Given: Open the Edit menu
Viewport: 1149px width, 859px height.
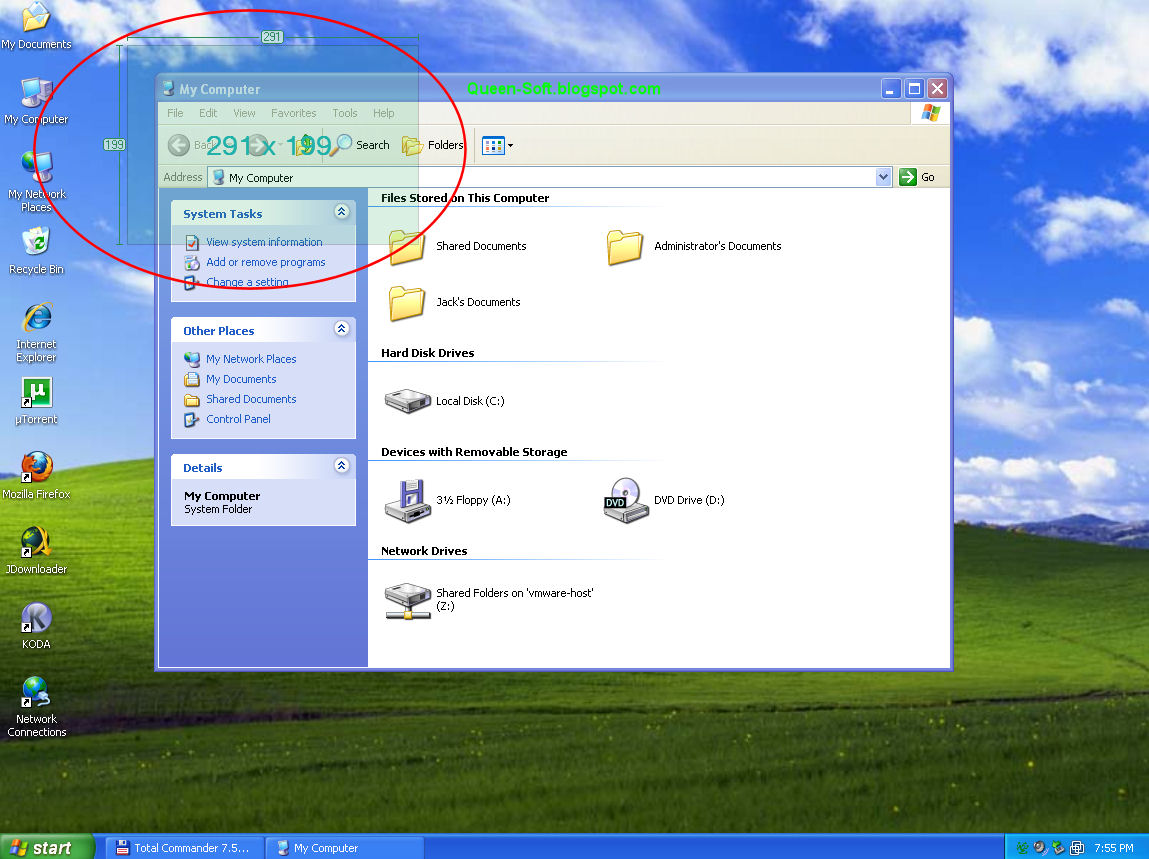Looking at the screenshot, I should [208, 113].
